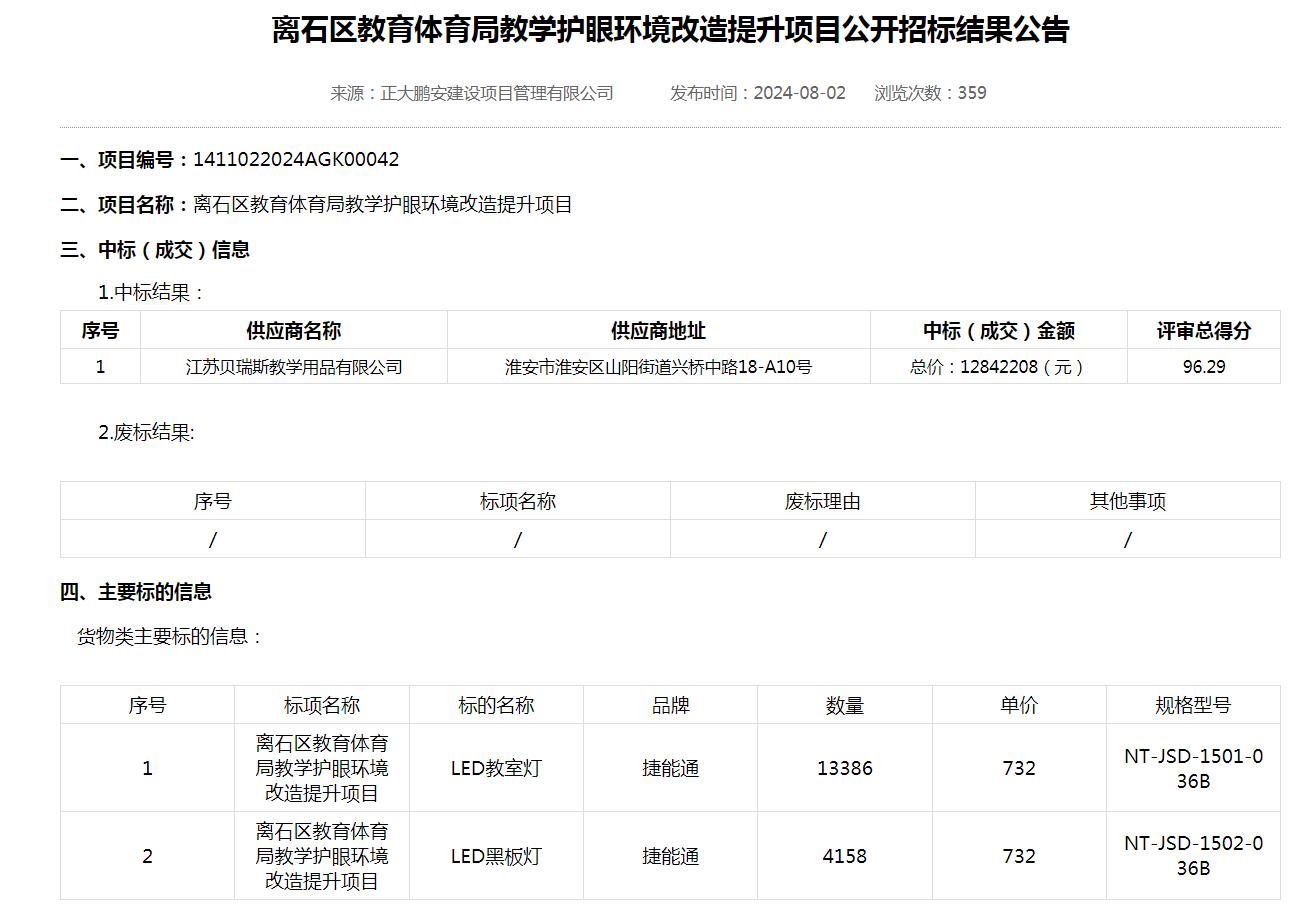The image size is (1309, 915).
Task: Click model NT-JSD-1502-036B
Action: coord(1193,856)
